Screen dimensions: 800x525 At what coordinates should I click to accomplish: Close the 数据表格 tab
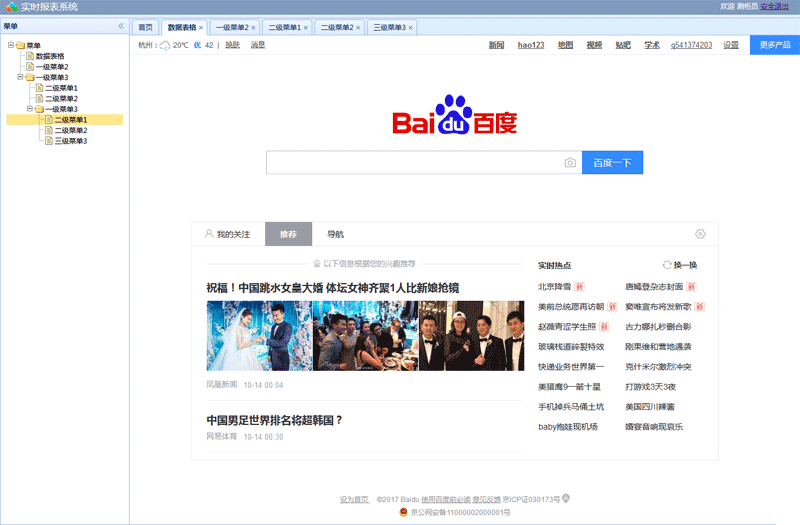tap(201, 28)
